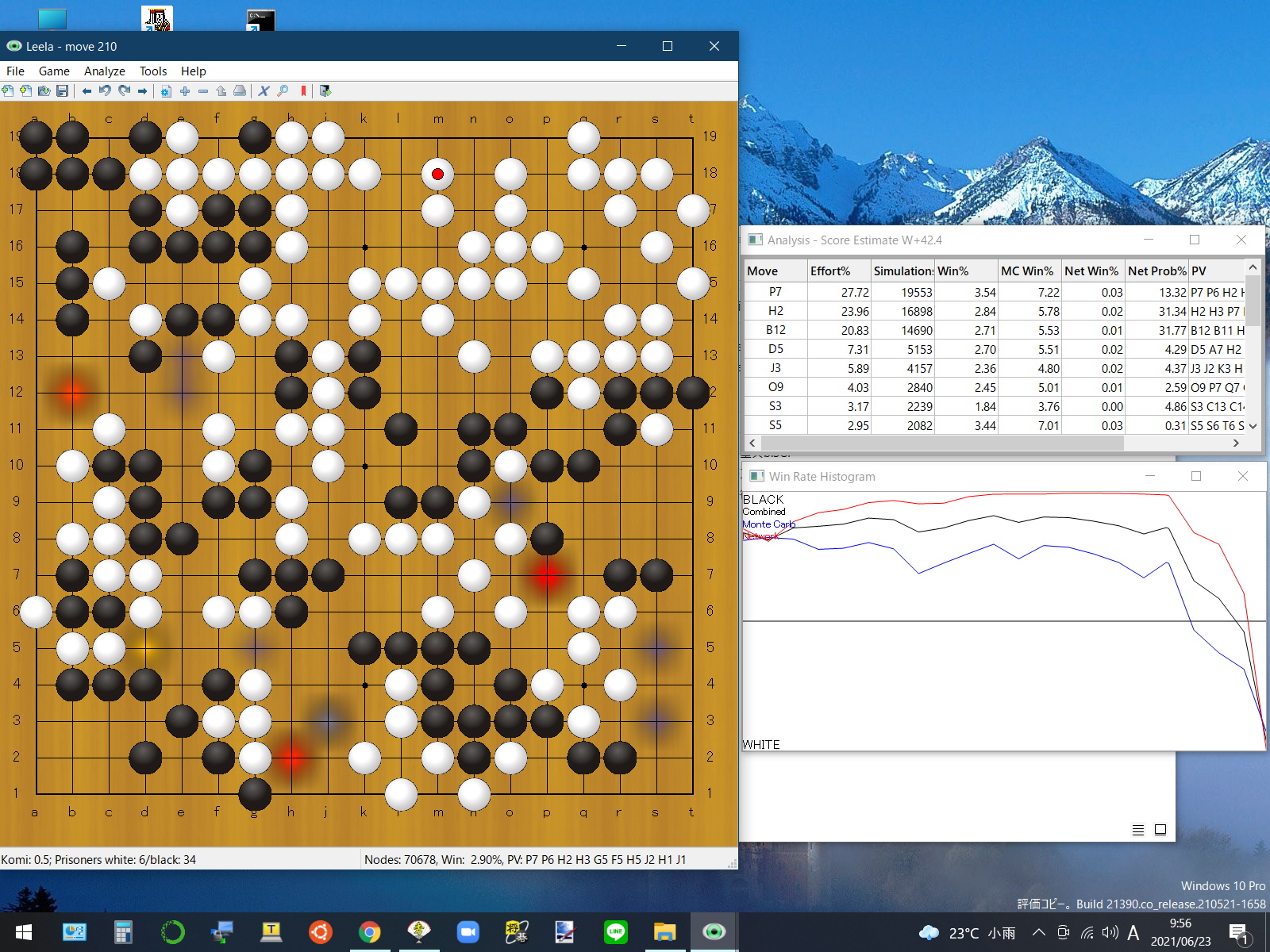The image size is (1270, 952).
Task: Open the Analyze menu
Action: pos(104,71)
